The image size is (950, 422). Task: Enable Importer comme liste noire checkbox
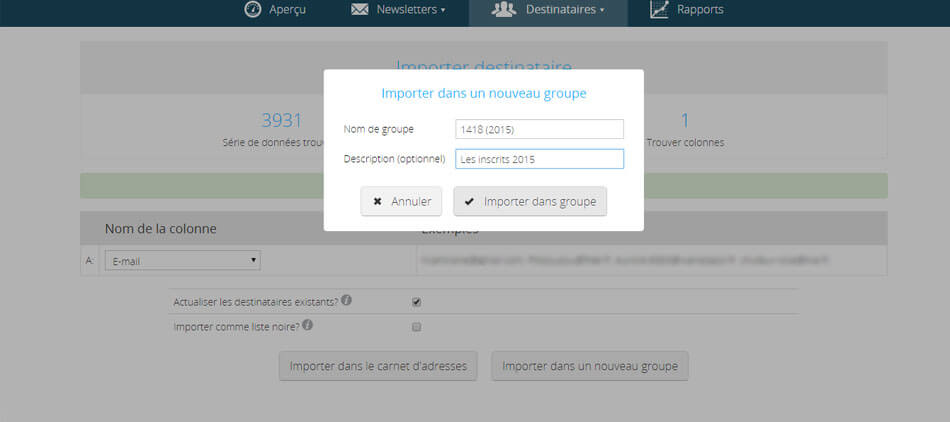pos(416,327)
